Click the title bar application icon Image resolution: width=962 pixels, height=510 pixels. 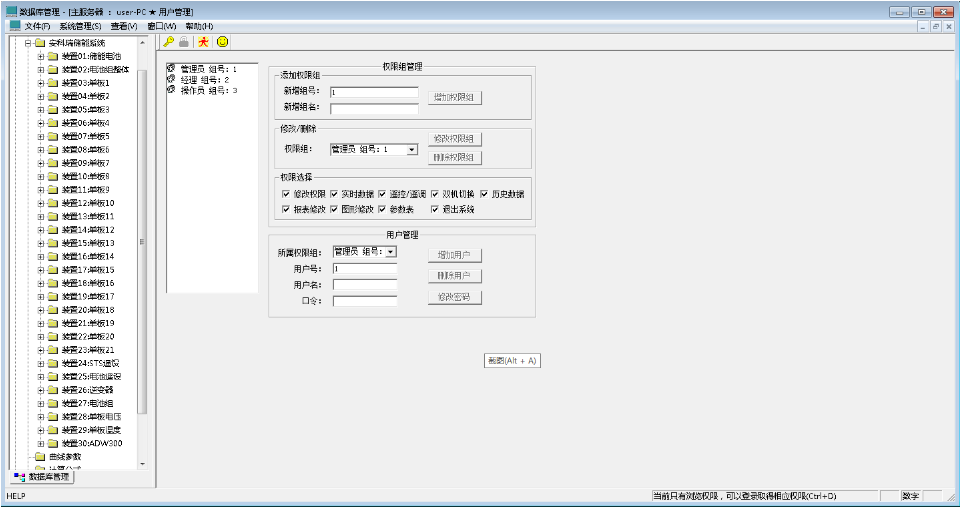12,11
